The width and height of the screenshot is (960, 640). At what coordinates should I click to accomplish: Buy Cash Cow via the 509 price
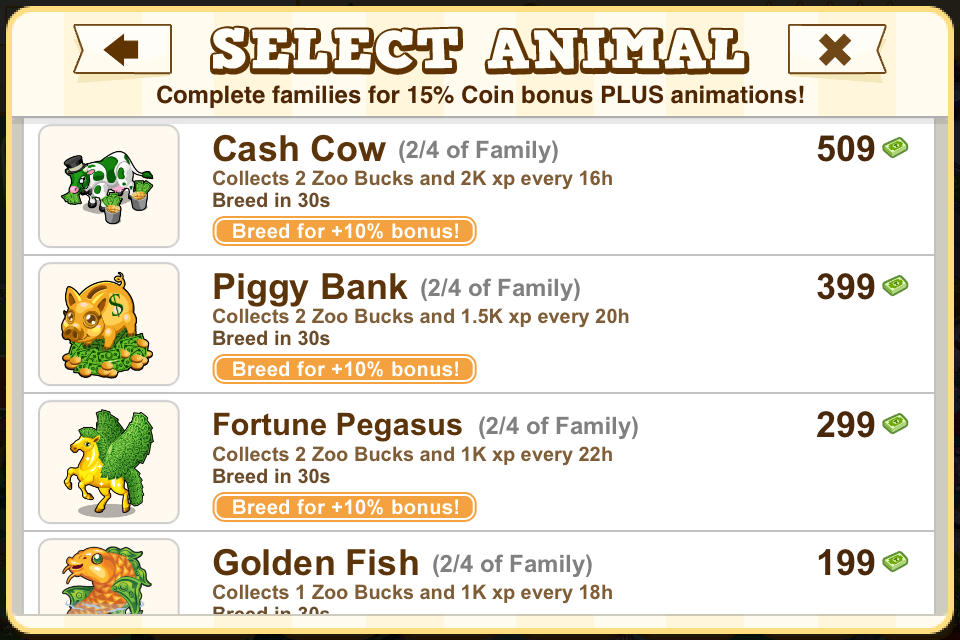(846, 149)
